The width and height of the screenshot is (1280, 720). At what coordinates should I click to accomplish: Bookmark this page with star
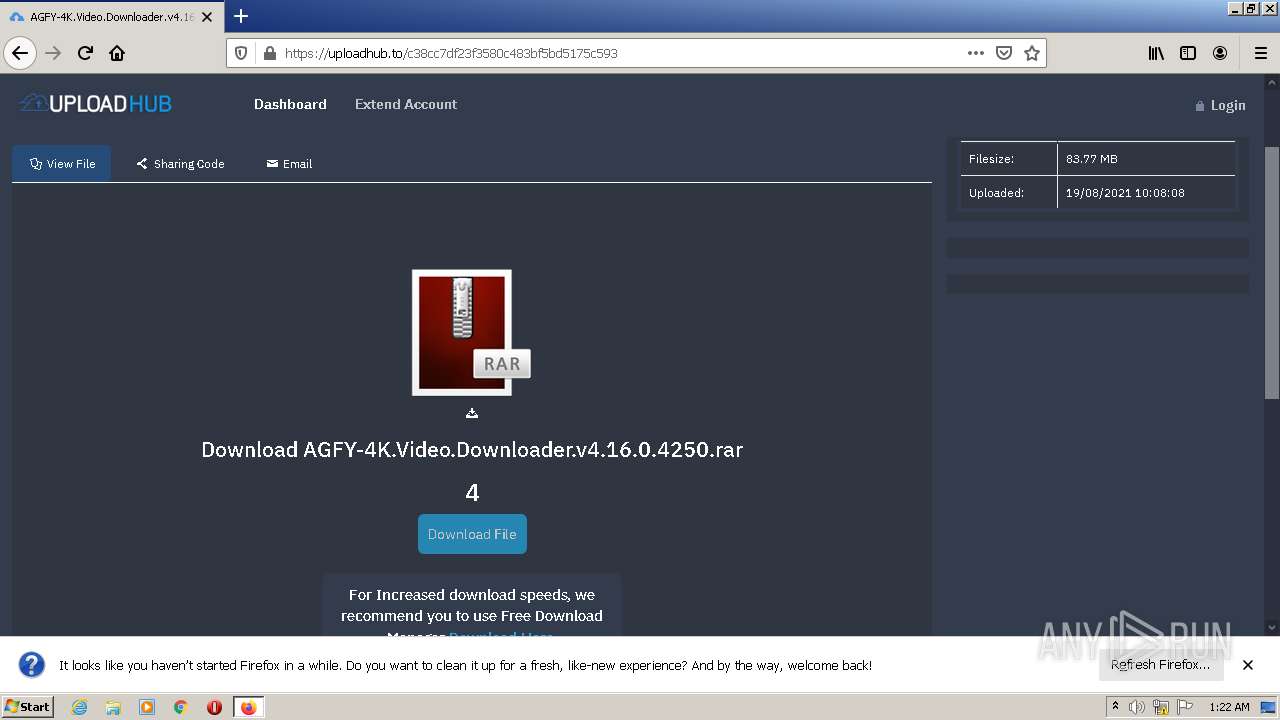tap(1032, 53)
